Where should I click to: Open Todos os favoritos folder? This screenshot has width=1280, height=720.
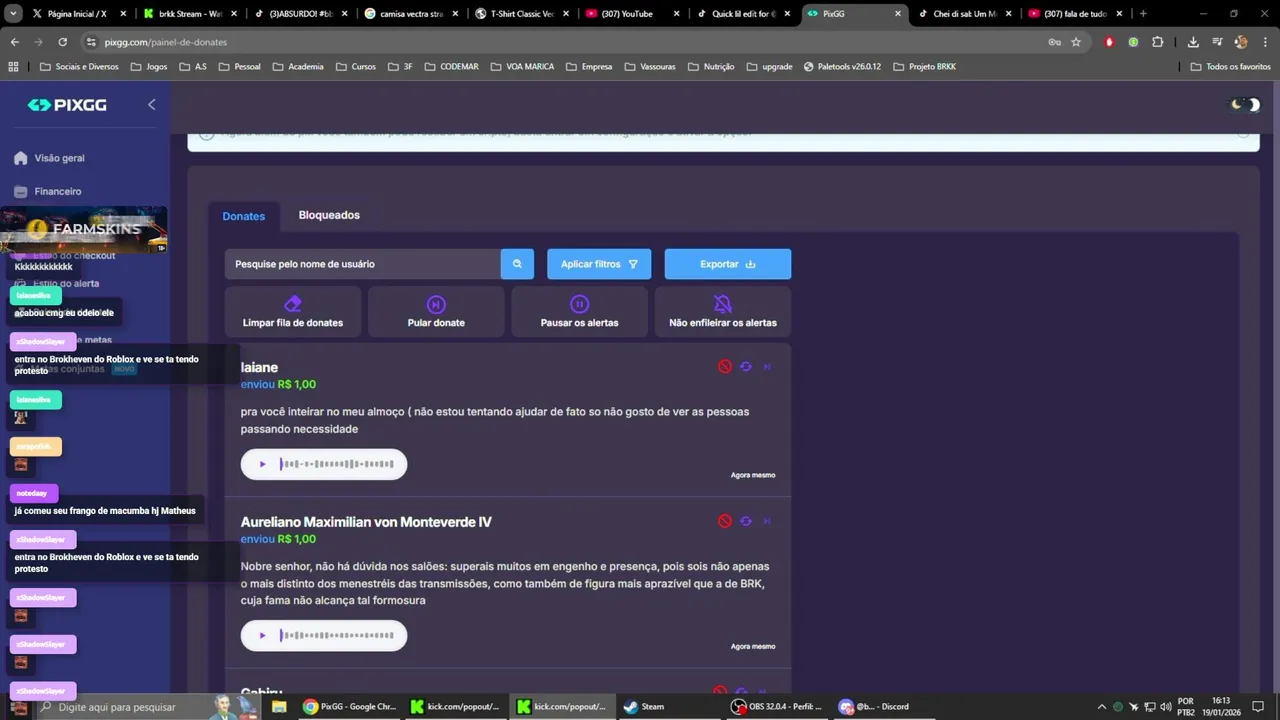1230,67
